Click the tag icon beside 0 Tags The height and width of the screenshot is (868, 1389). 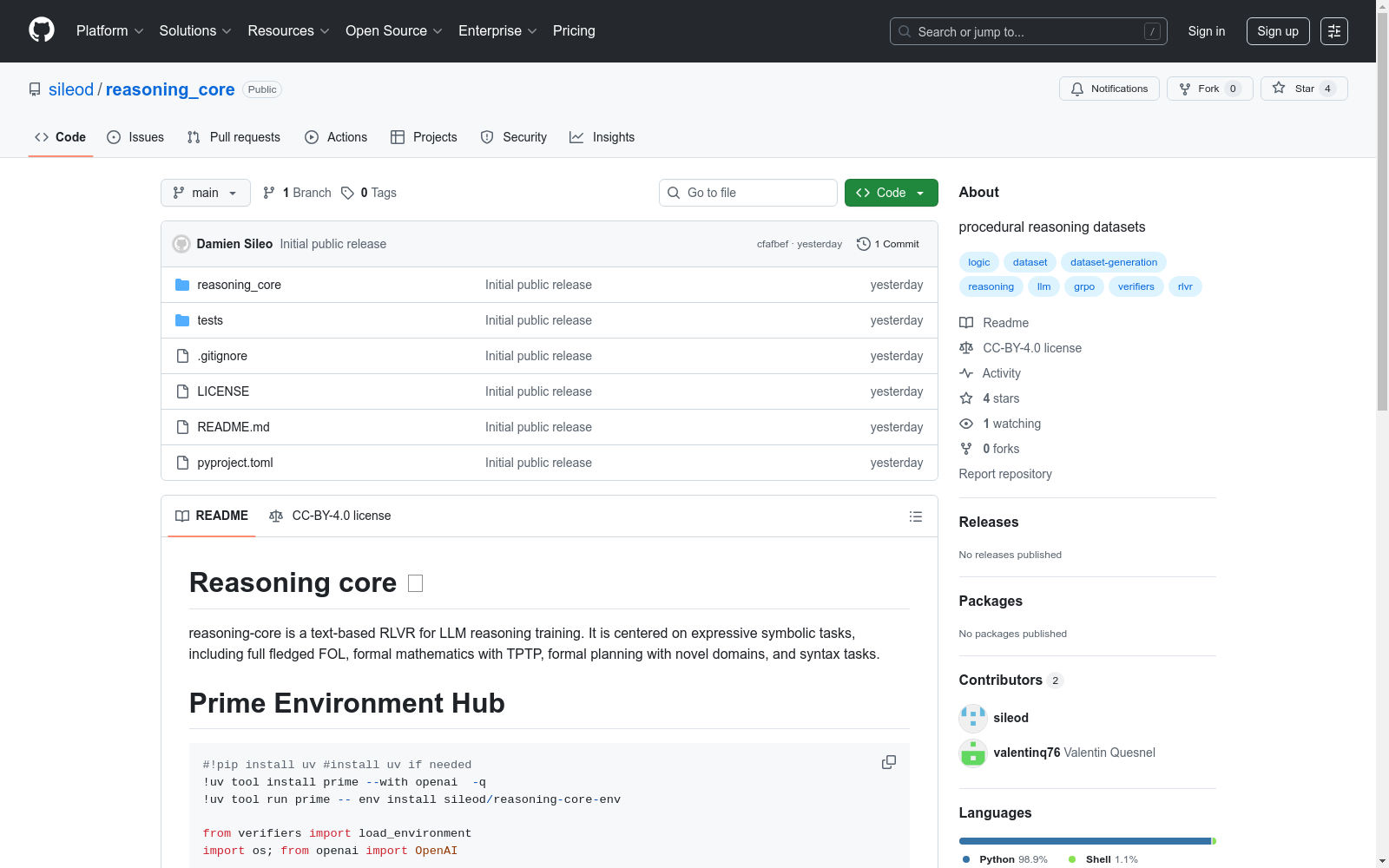347,193
